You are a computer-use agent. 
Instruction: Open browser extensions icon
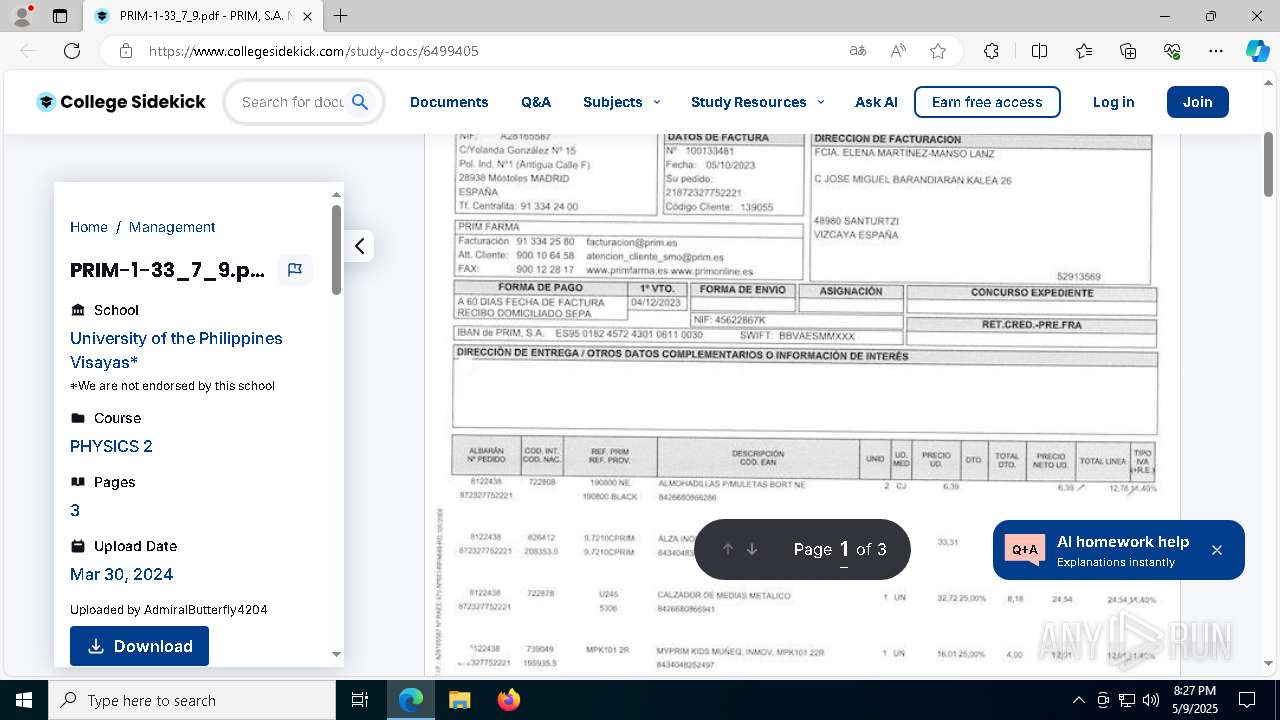tap(991, 51)
